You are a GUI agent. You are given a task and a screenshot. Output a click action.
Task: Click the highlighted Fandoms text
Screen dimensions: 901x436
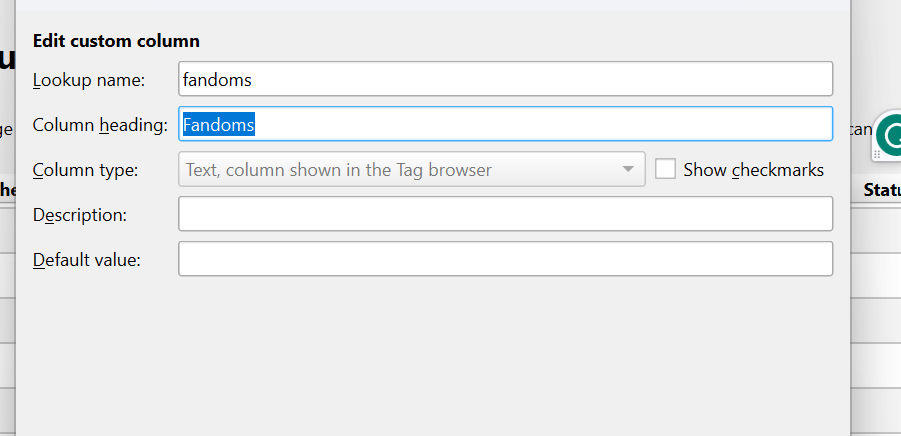[218, 124]
